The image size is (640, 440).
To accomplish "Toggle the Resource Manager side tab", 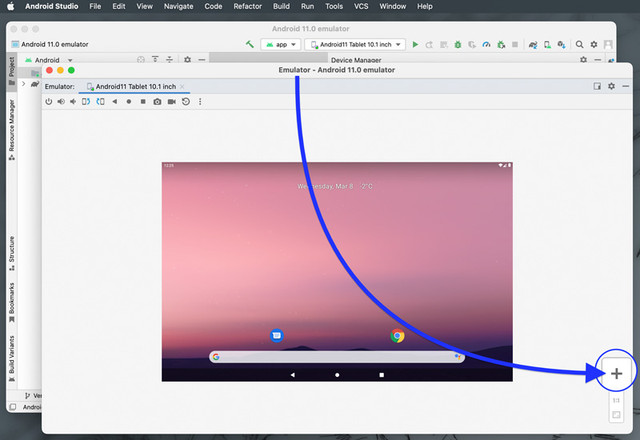I will point(12,130).
